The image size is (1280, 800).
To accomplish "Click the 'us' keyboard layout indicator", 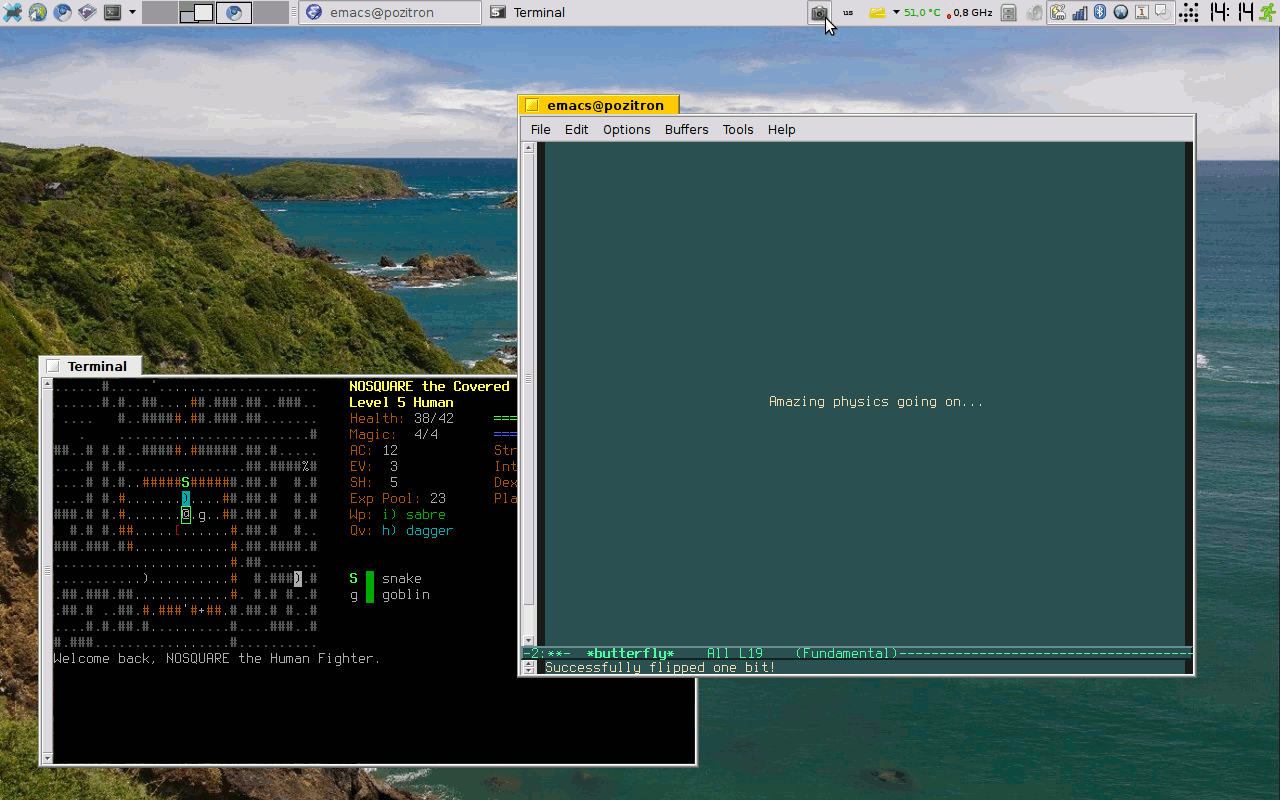I will click(848, 13).
